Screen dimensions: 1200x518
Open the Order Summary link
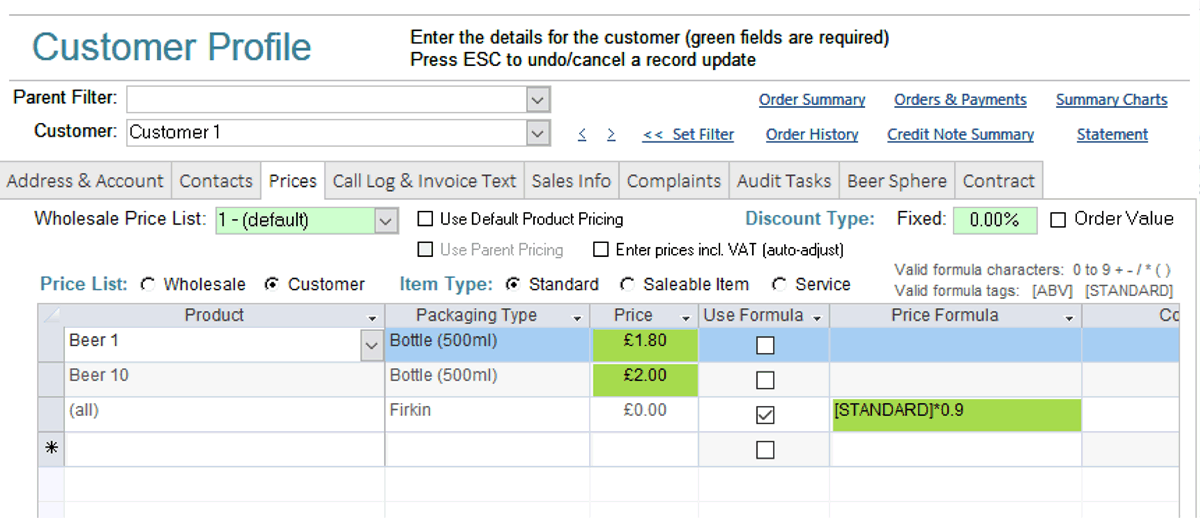pyautogui.click(x=812, y=100)
